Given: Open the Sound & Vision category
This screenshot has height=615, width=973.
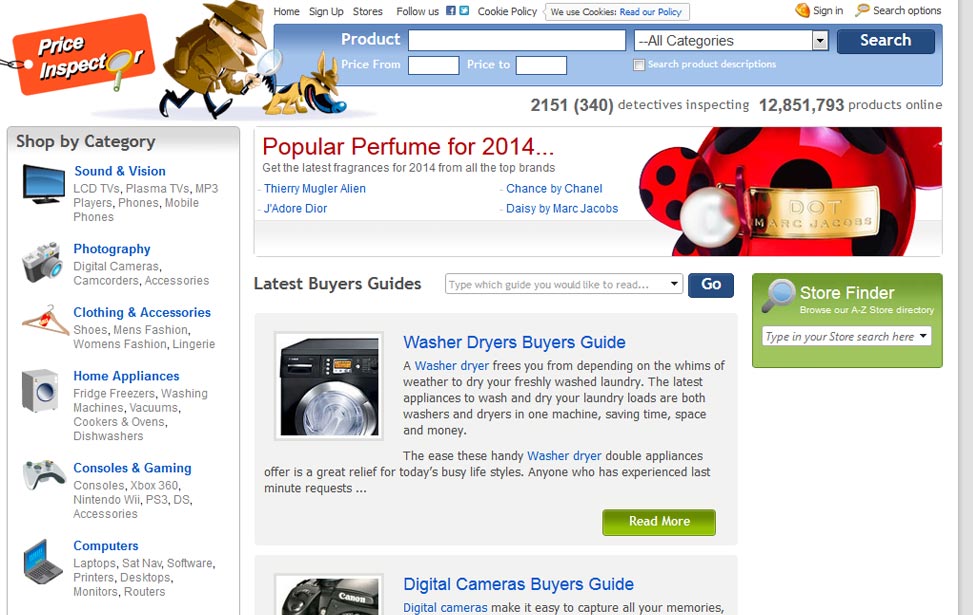Looking at the screenshot, I should click(x=120, y=171).
